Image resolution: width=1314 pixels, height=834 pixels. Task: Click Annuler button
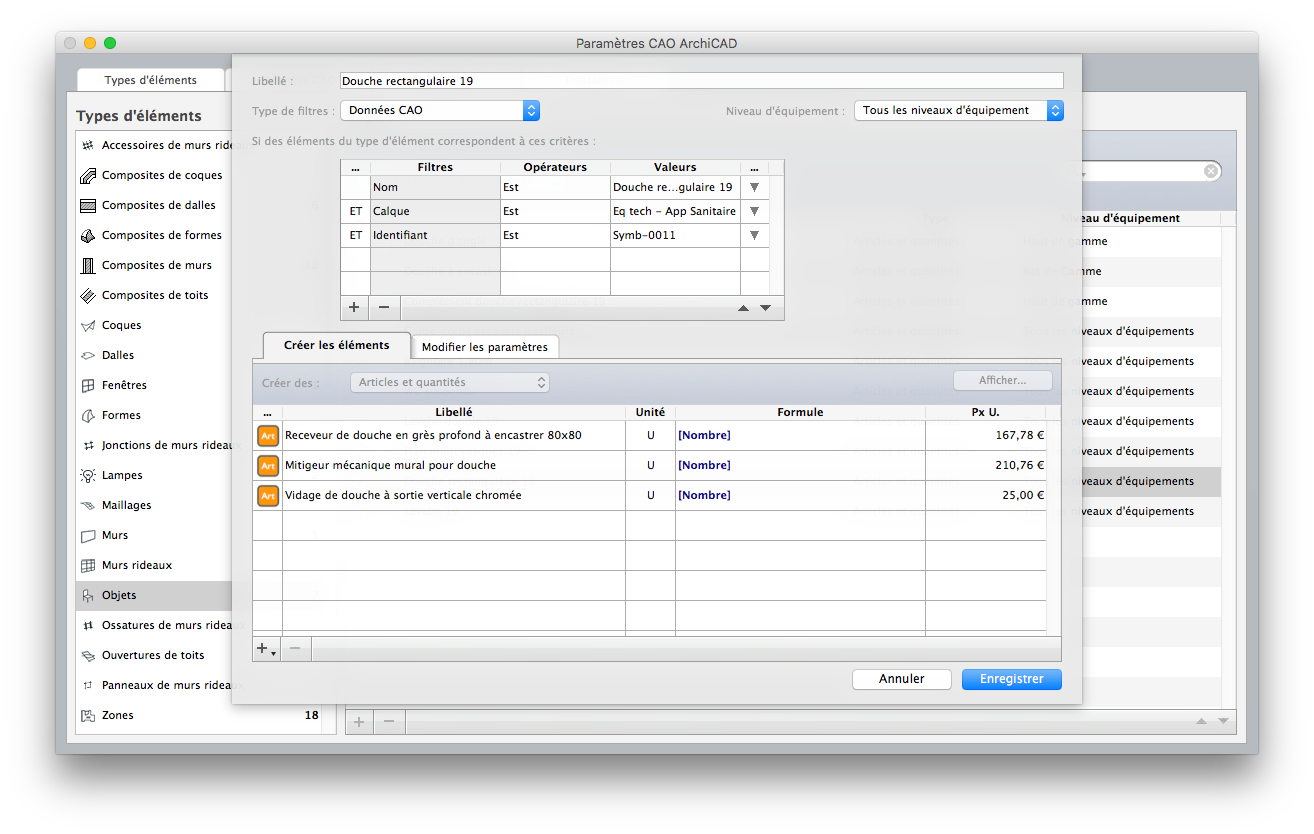902,679
